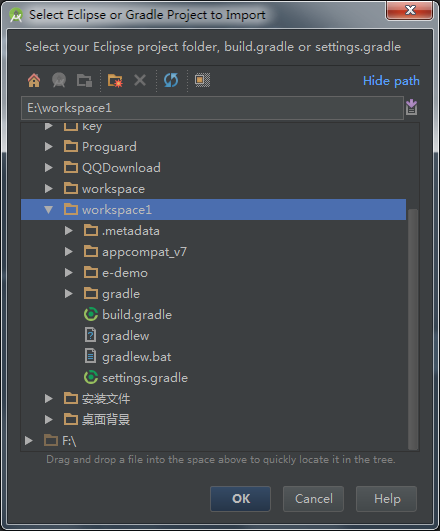Image resolution: width=440 pixels, height=531 pixels.
Task: Close the import dialog window
Action: point(410,10)
